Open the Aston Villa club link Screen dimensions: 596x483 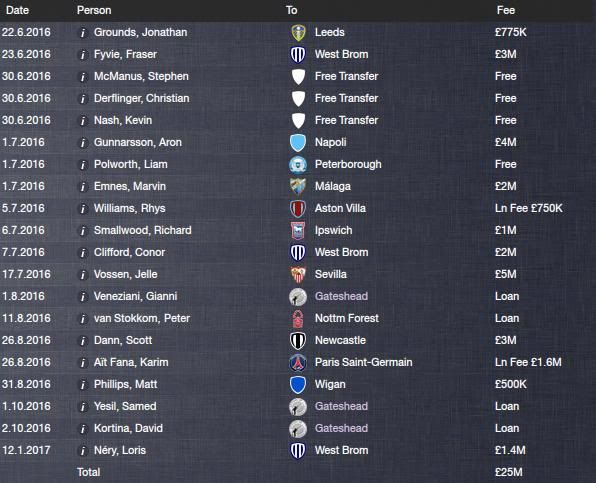click(x=340, y=208)
